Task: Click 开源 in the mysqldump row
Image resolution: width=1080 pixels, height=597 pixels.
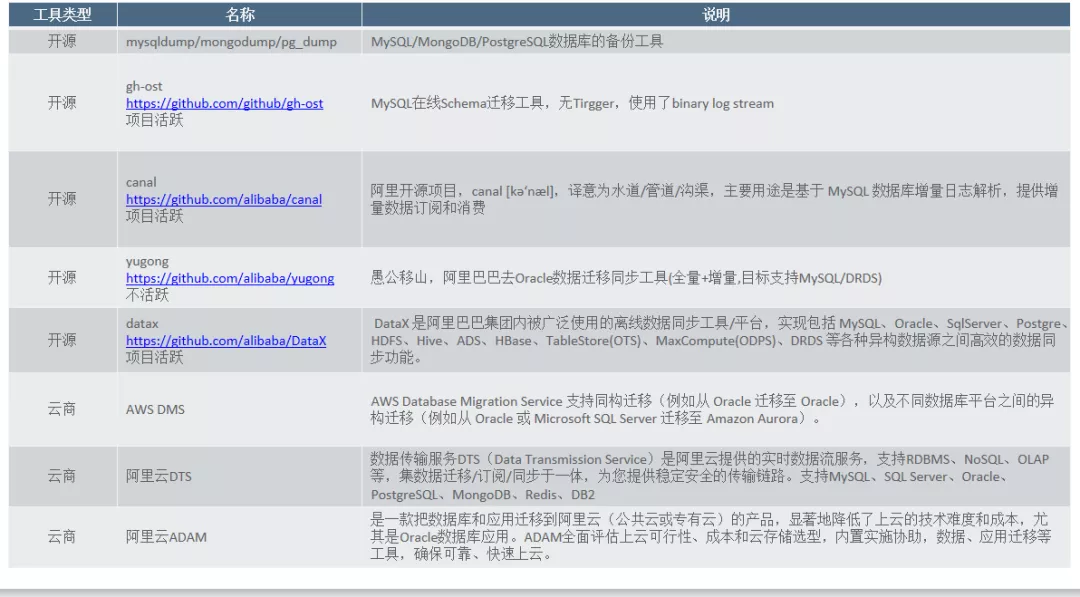Action: click(x=62, y=41)
